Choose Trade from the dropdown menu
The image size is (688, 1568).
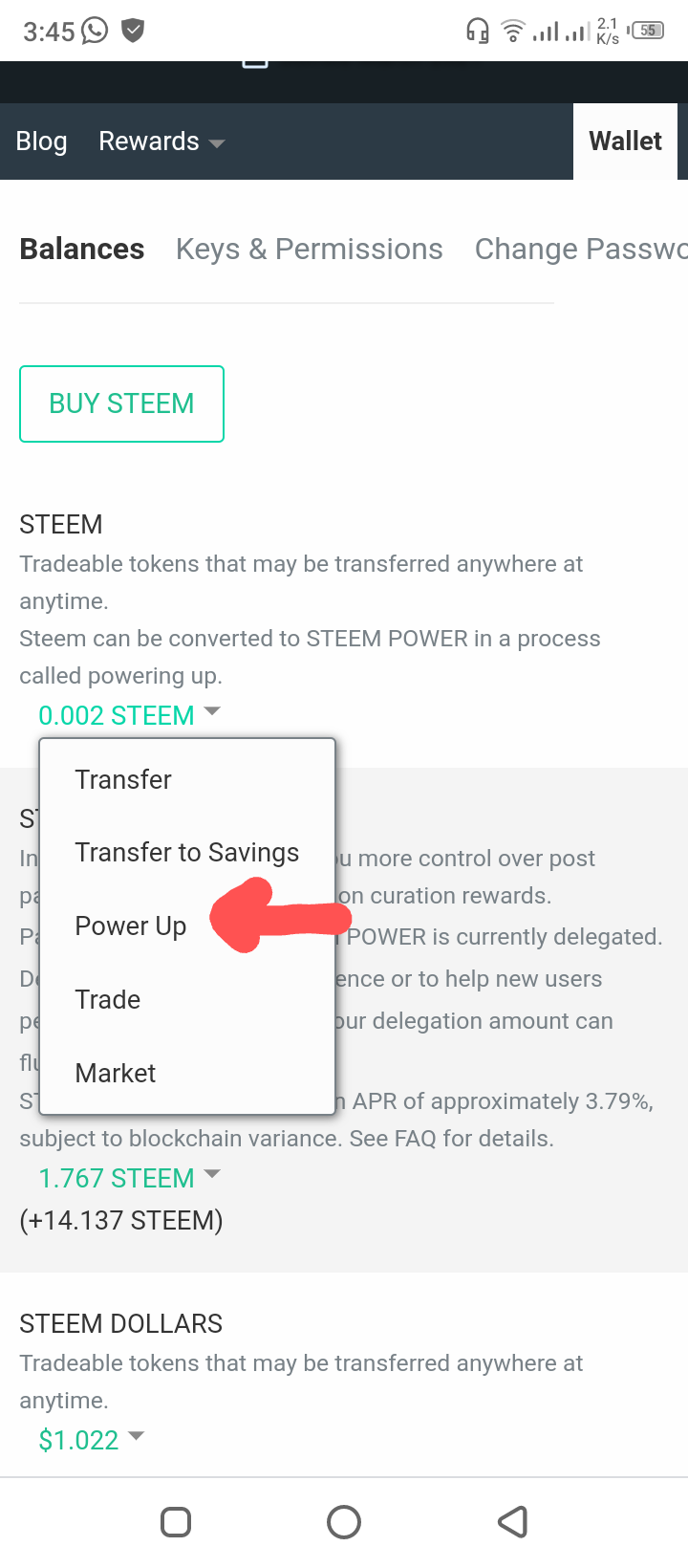108,999
